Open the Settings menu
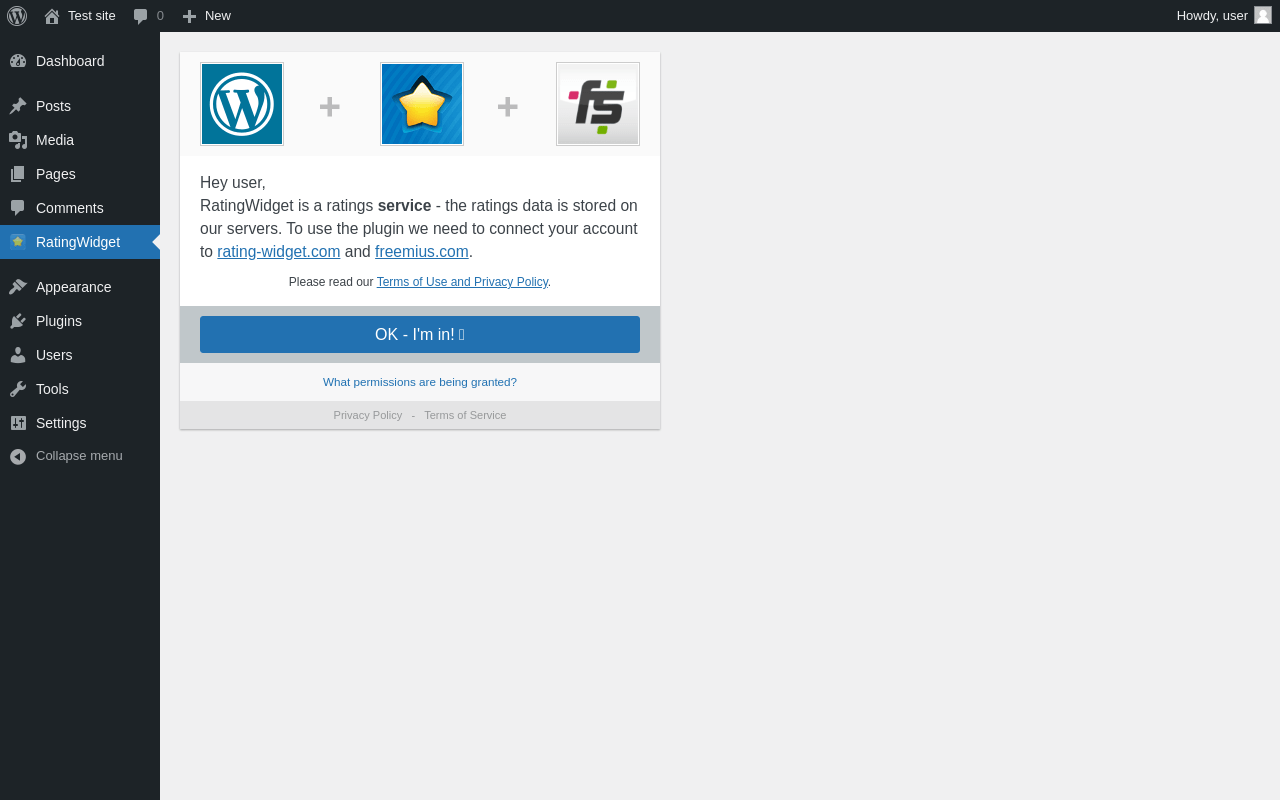 80,423
